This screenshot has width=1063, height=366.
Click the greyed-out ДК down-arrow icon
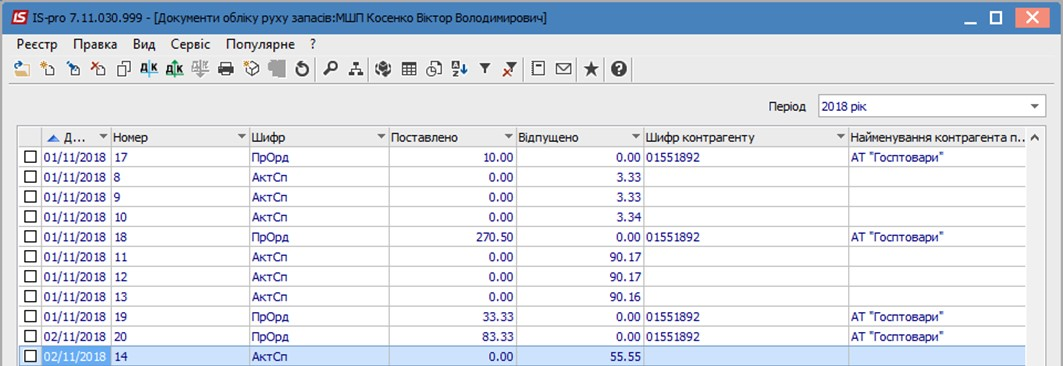pos(200,68)
